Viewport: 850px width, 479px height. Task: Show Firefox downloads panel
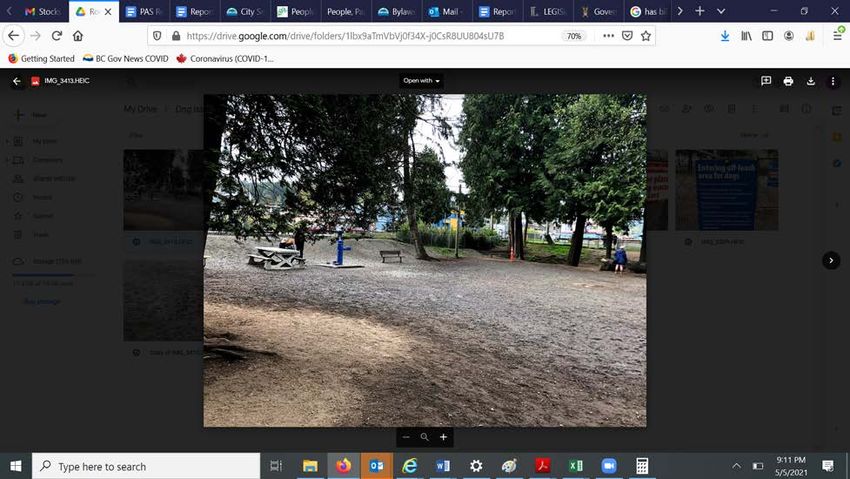point(725,36)
